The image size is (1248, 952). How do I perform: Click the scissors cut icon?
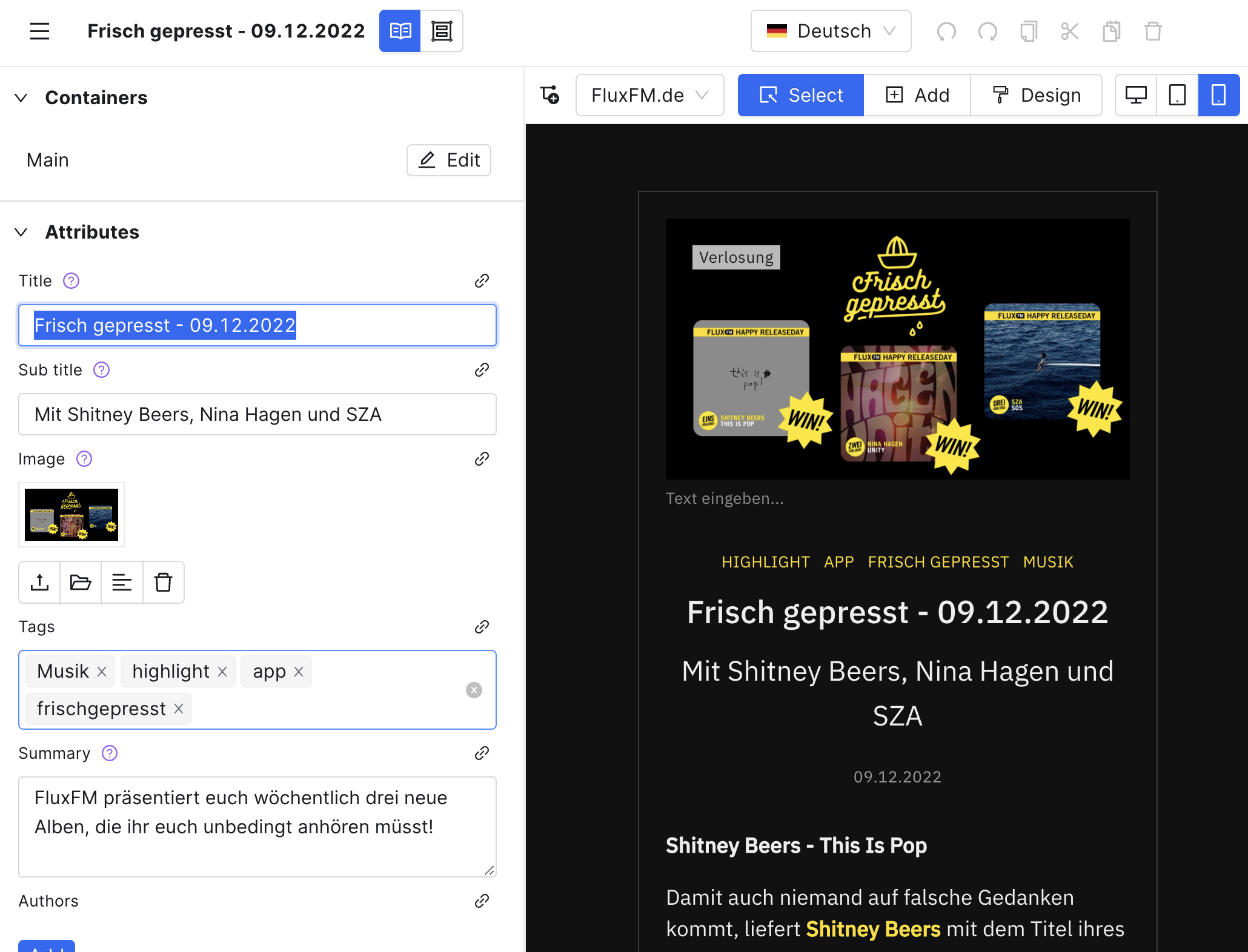pyautogui.click(x=1070, y=31)
